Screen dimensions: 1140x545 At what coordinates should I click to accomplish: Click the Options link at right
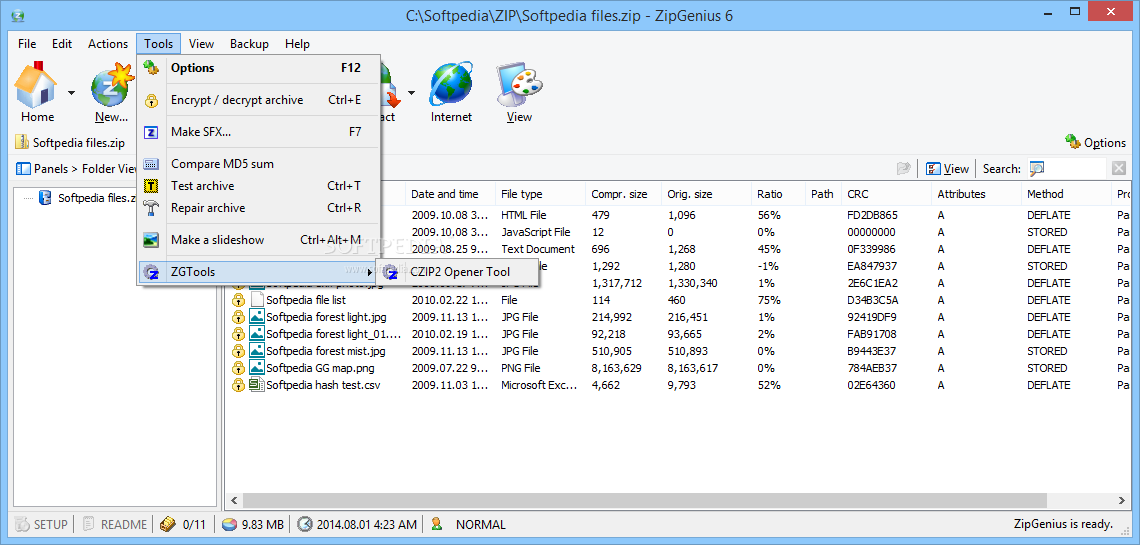(x=1095, y=142)
